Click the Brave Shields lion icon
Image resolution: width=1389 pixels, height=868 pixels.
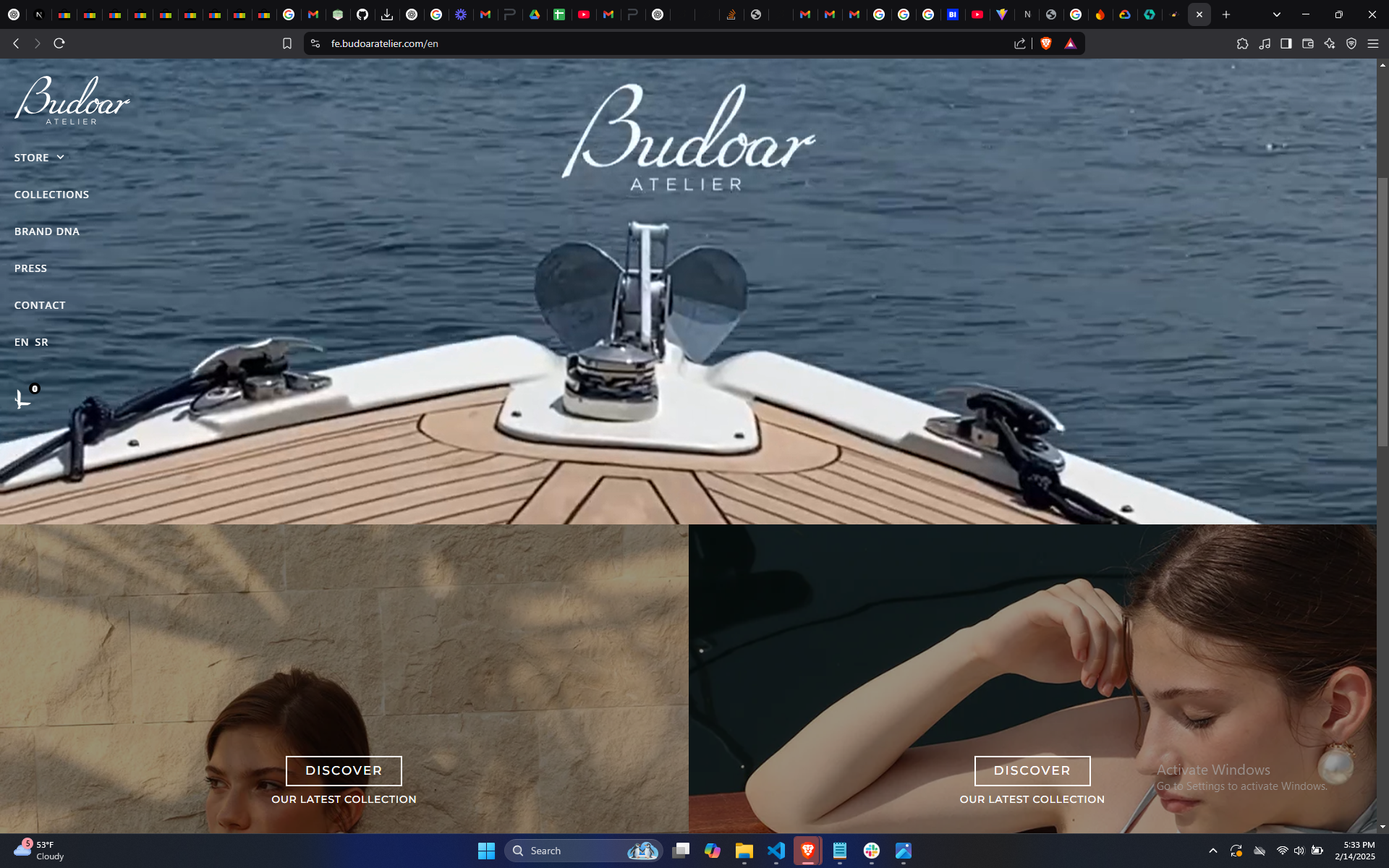point(1046,43)
